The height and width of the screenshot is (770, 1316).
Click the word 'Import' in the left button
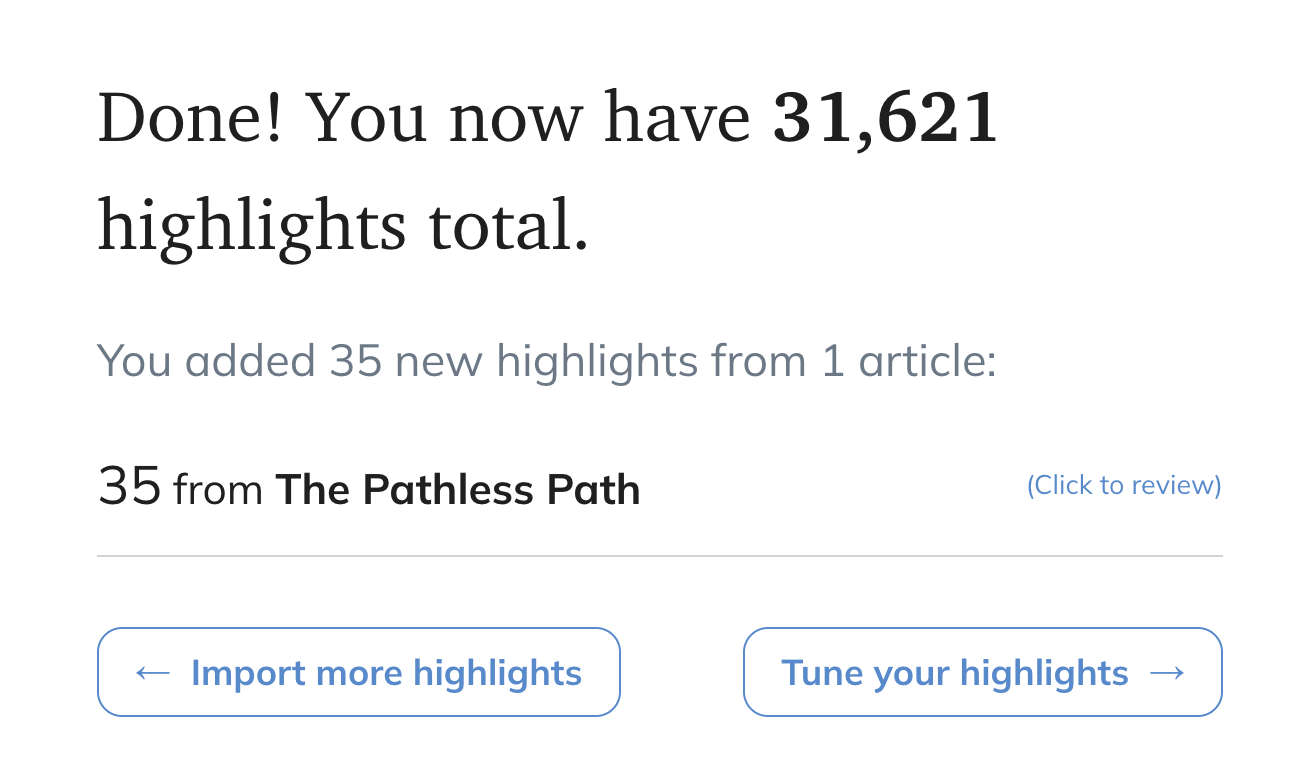click(248, 673)
